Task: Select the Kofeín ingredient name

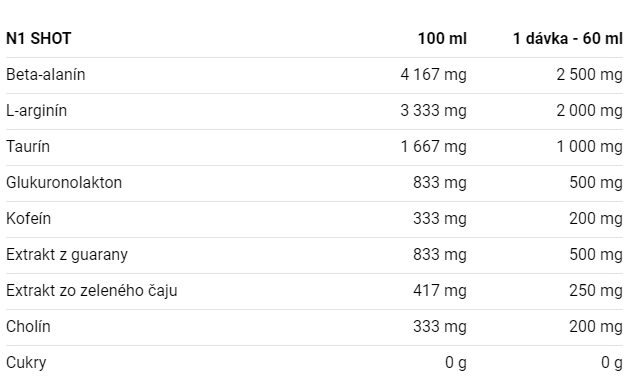Action: [28, 219]
